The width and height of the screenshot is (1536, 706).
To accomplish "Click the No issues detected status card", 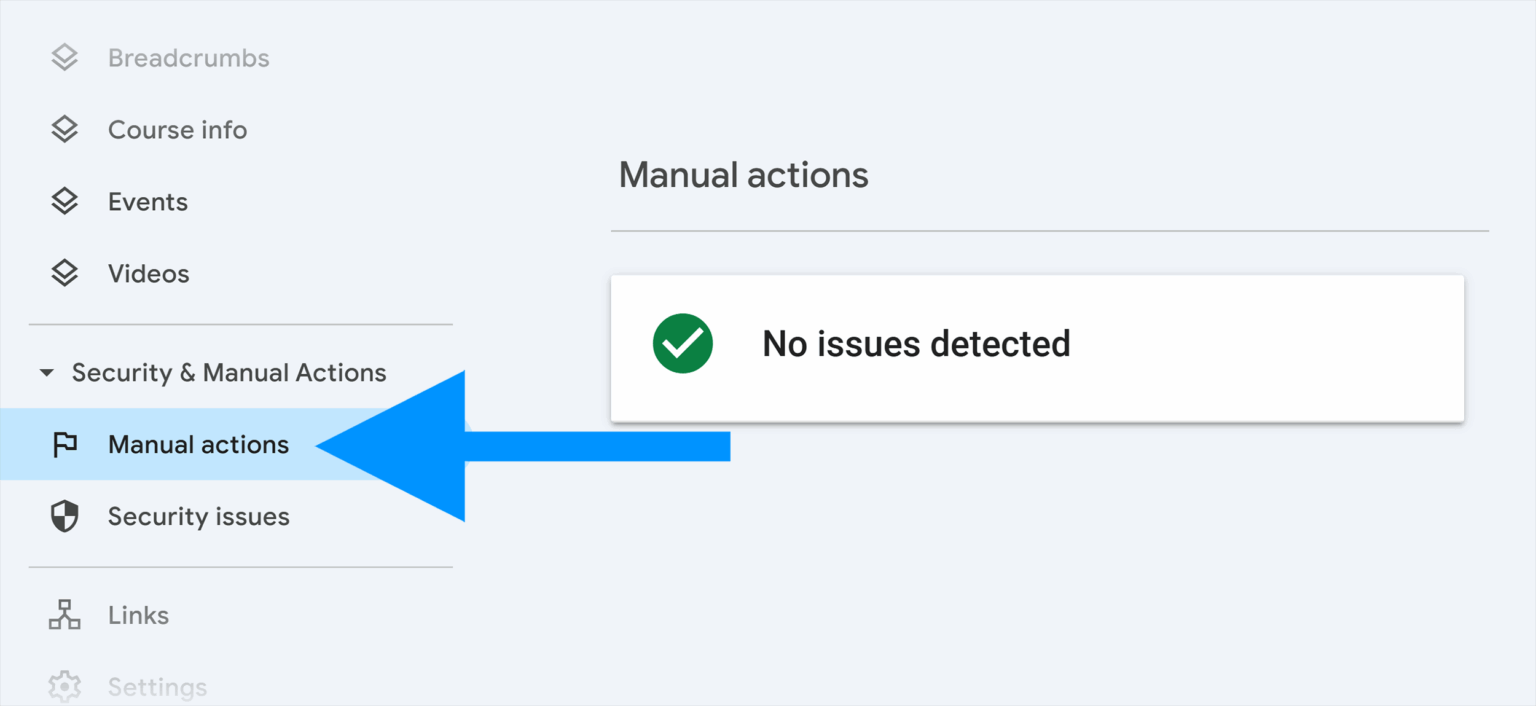I will (1036, 347).
